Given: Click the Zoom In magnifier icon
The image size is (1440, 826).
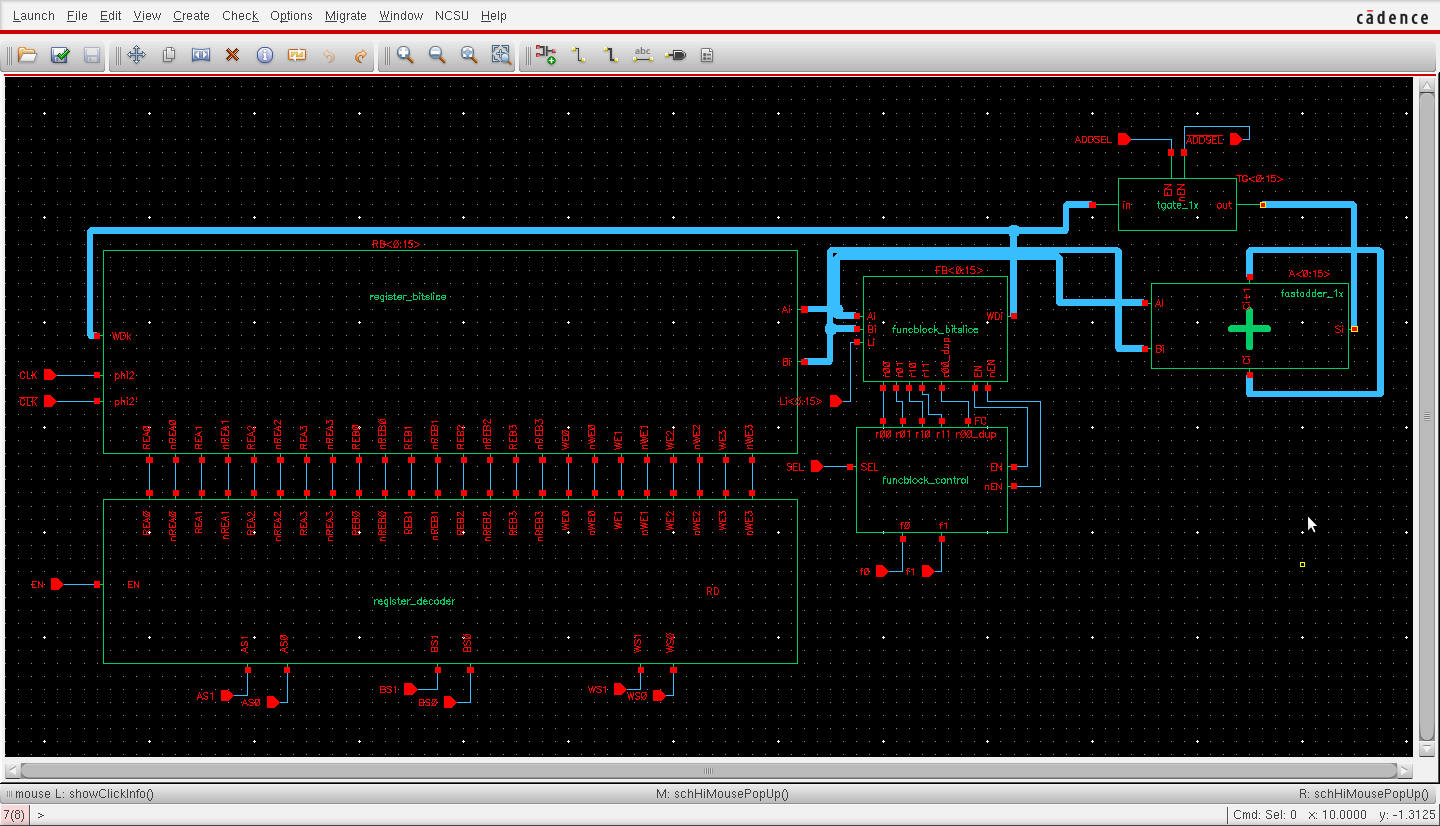Looking at the screenshot, I should (405, 55).
